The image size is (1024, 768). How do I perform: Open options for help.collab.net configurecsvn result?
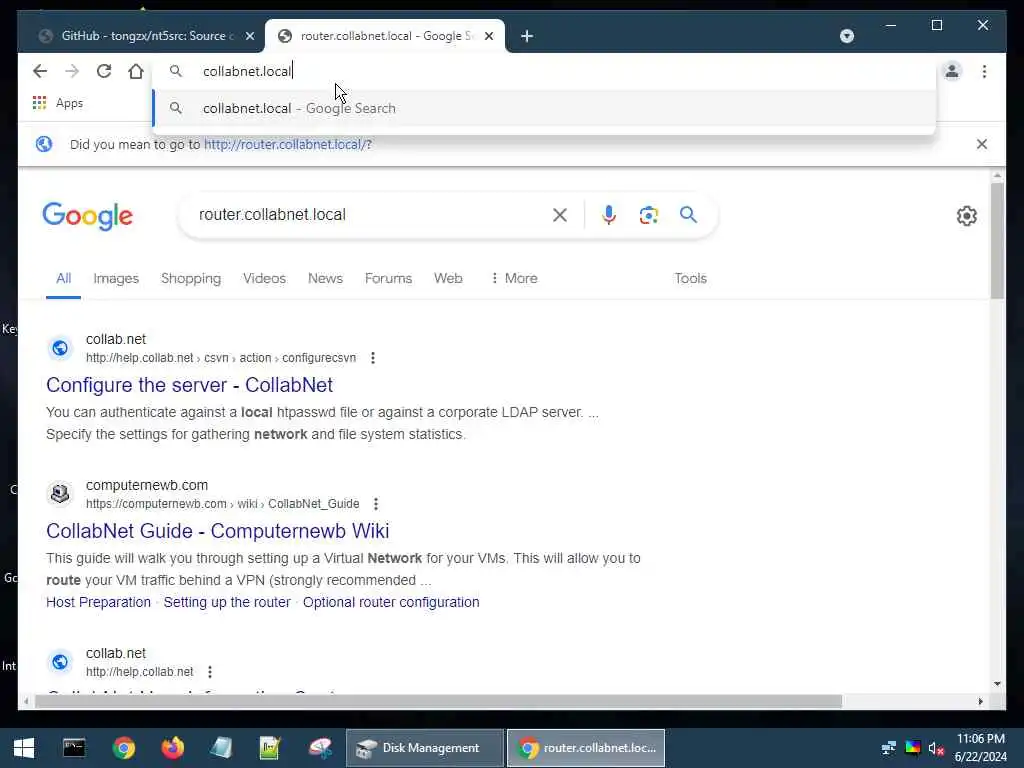click(x=373, y=358)
